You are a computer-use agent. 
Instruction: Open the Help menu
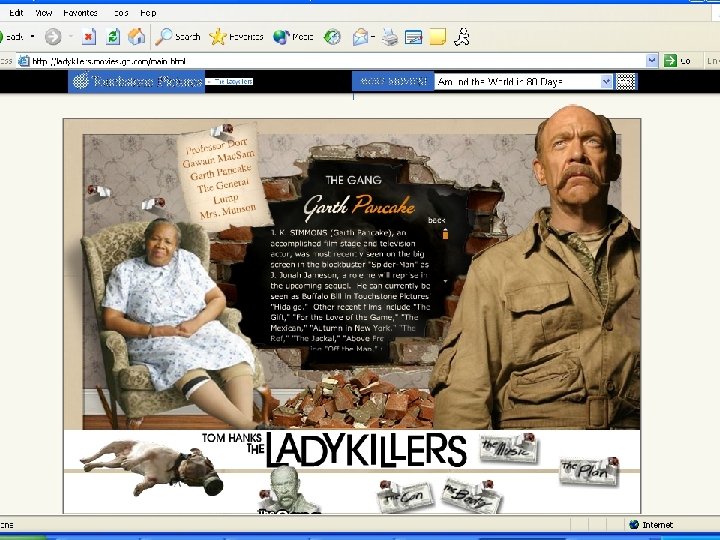(148, 13)
